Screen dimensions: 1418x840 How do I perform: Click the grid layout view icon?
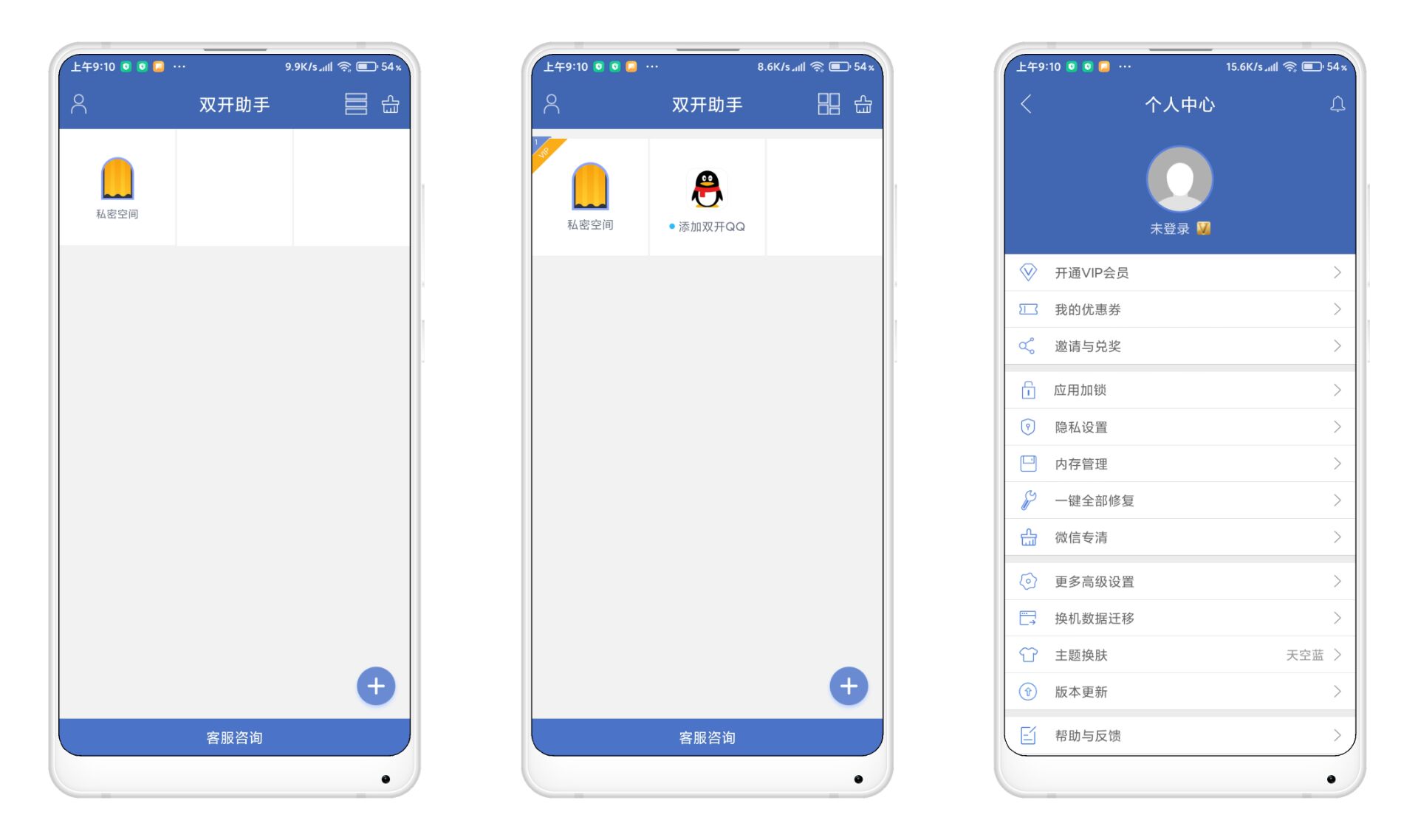[827, 105]
